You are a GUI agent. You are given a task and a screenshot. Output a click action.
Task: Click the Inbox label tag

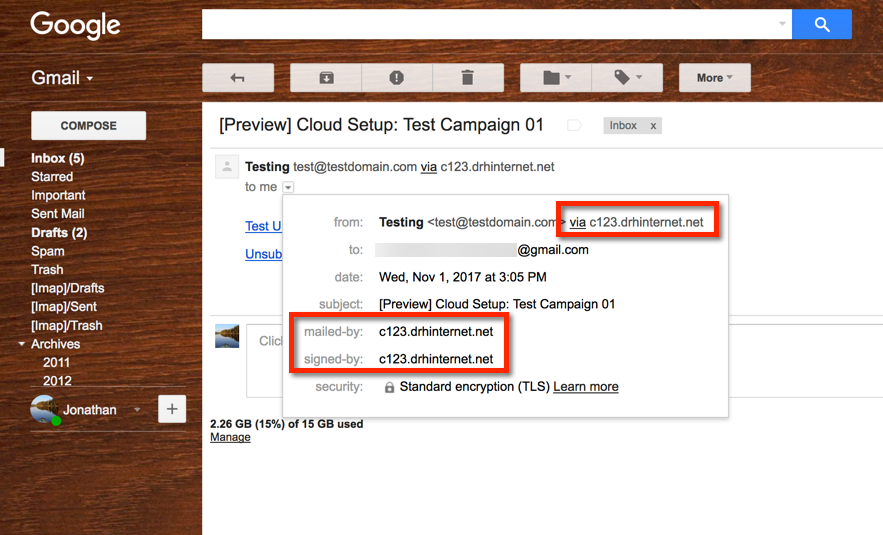623,126
